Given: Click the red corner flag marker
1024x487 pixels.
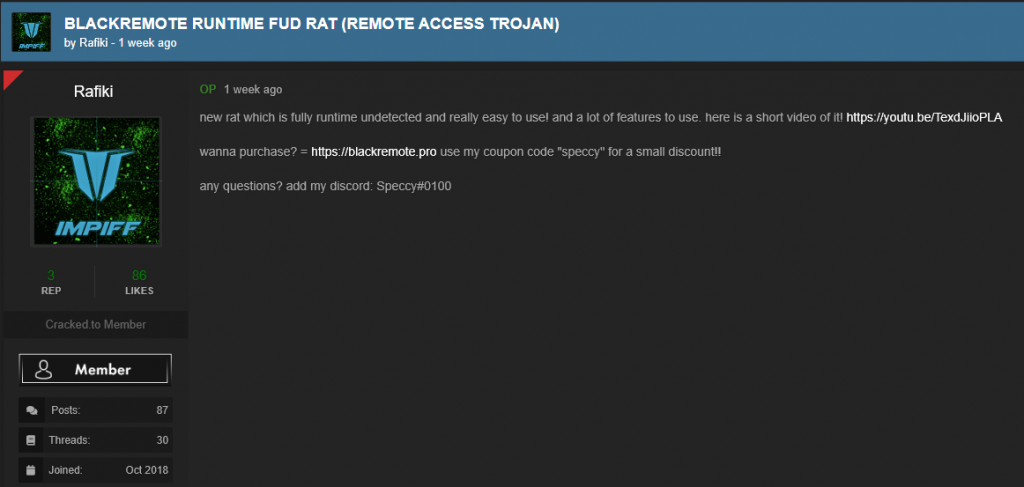Looking at the screenshot, I should tap(11, 78).
